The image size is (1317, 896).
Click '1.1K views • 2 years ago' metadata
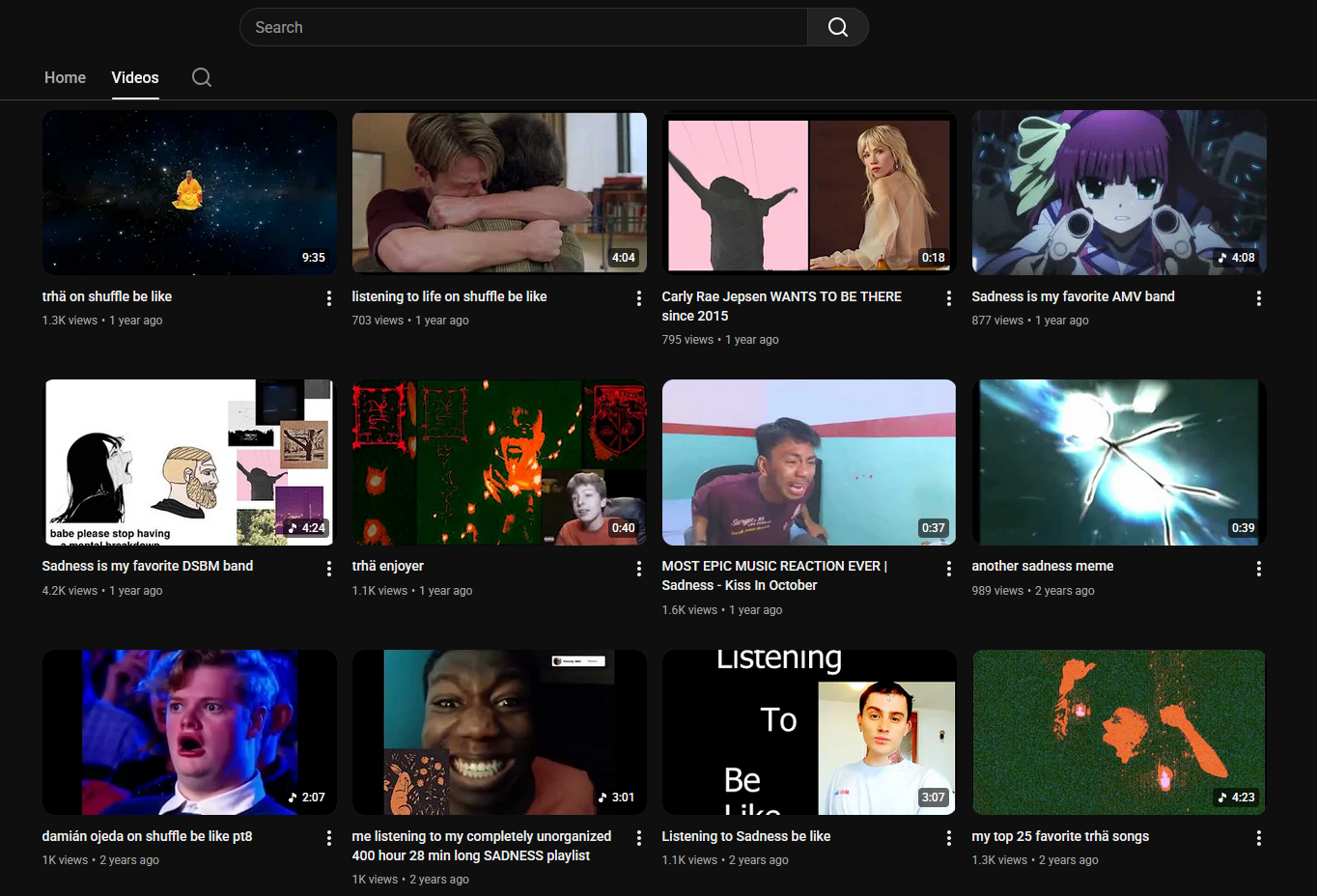725,860
